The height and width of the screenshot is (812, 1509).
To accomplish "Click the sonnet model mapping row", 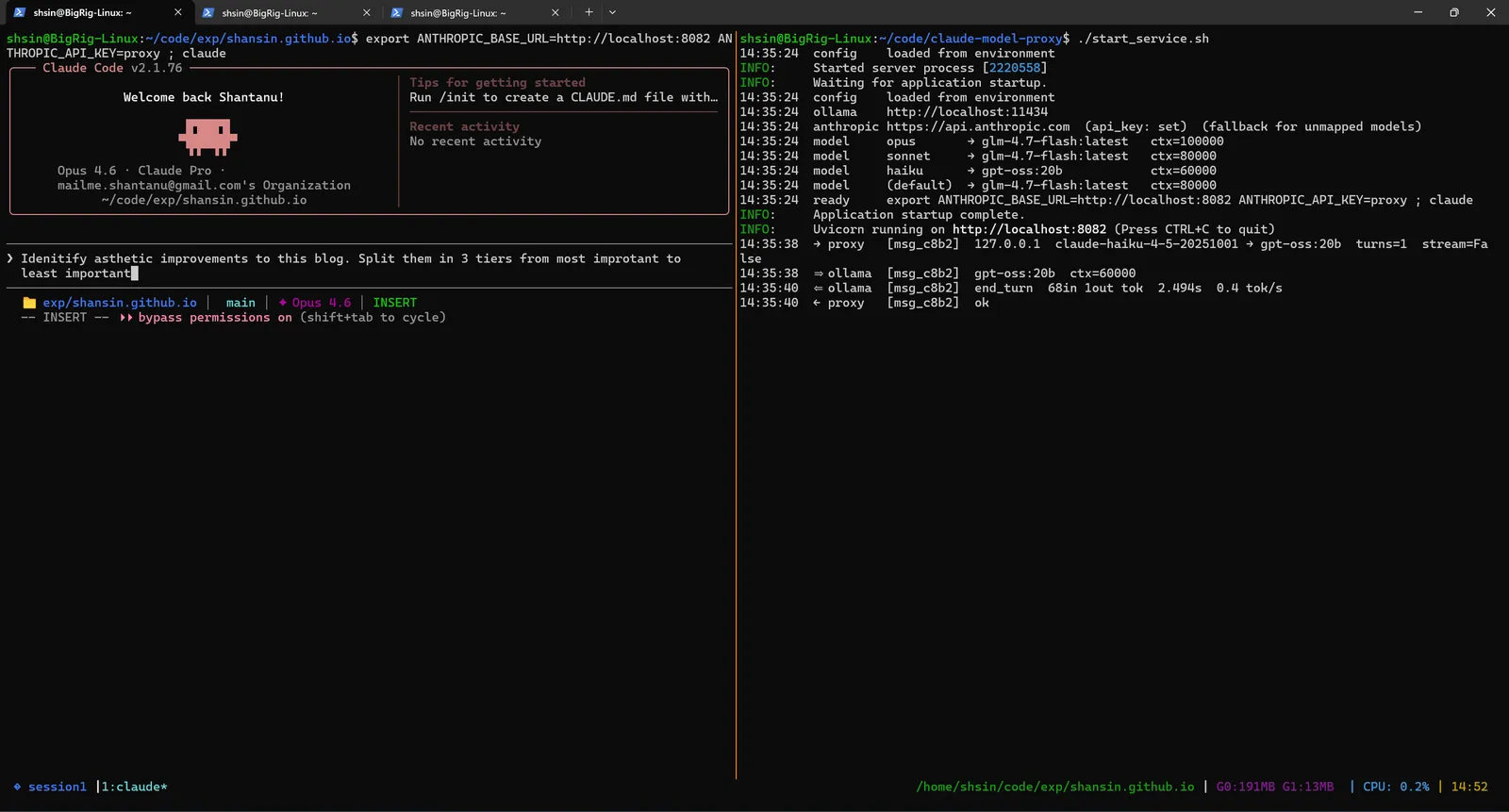I will click(x=978, y=157).
